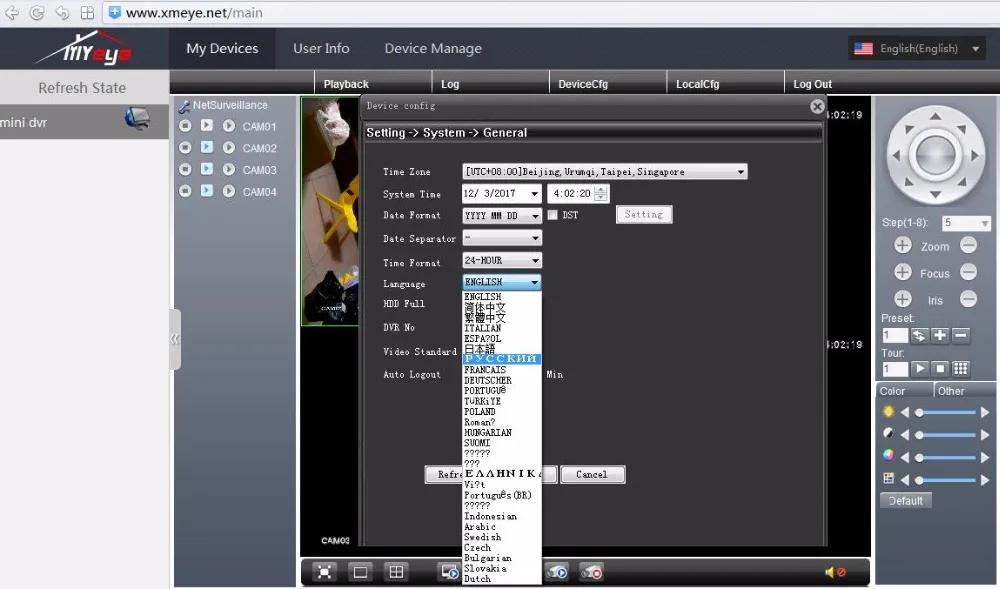The image size is (1000, 589).
Task: Click the fullscreen view icon in bottom toolbar
Action: pyautogui.click(x=324, y=572)
